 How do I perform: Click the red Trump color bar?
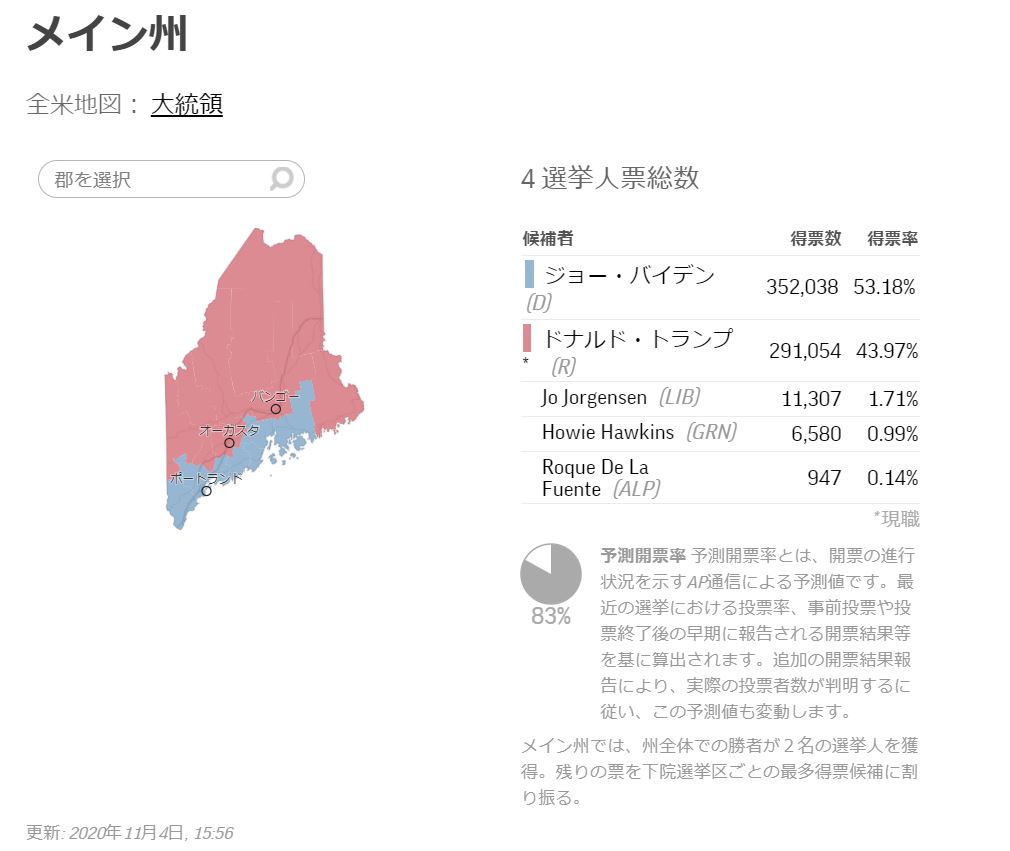pyautogui.click(x=528, y=338)
